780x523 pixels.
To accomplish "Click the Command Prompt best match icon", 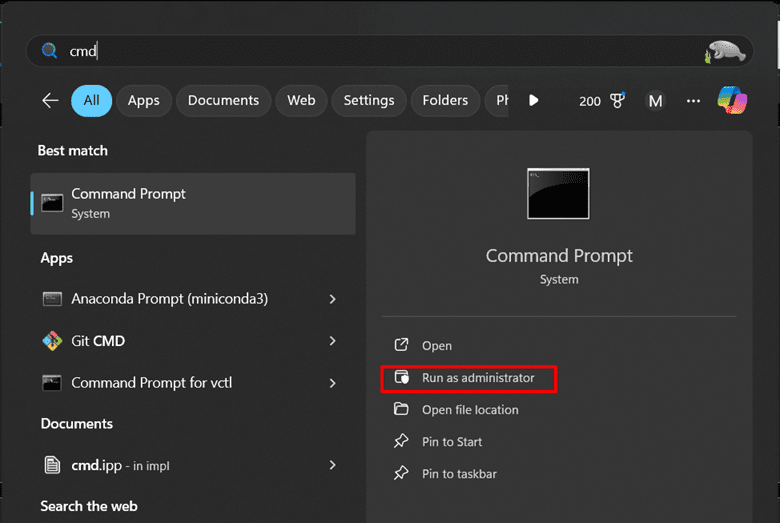I will coord(52,203).
